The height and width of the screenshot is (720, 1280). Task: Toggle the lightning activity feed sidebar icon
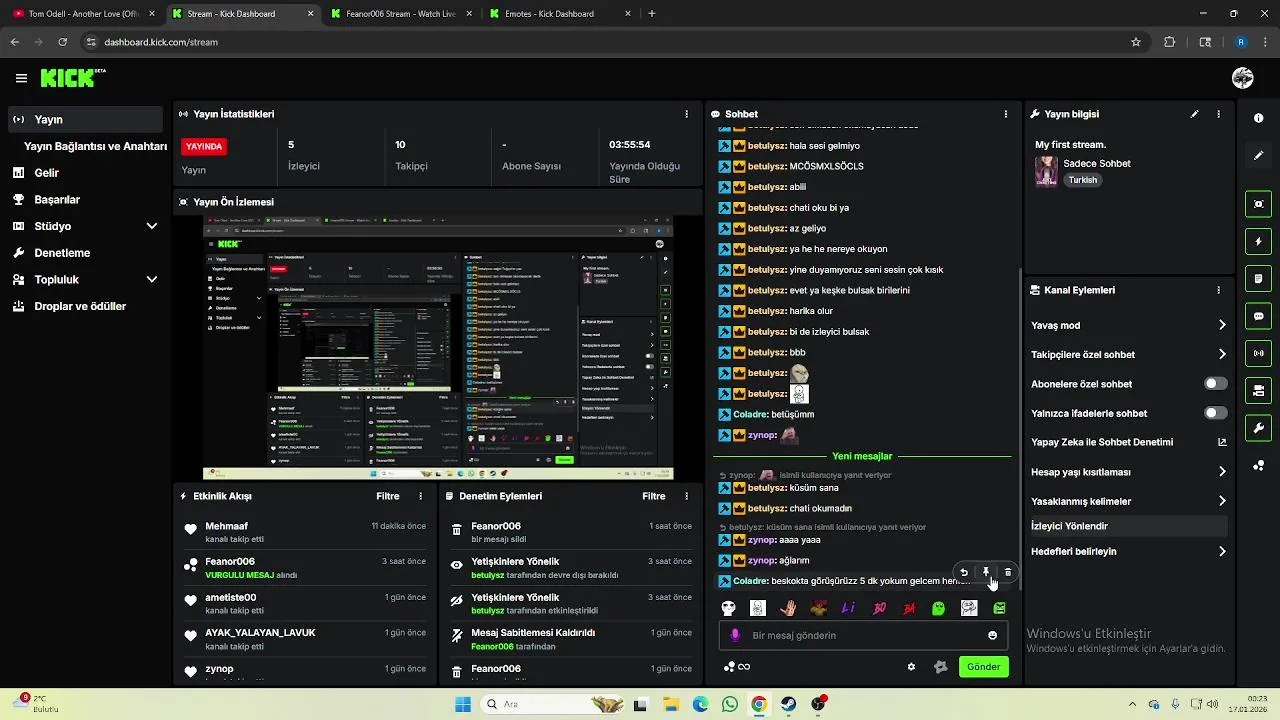[x=1258, y=241]
